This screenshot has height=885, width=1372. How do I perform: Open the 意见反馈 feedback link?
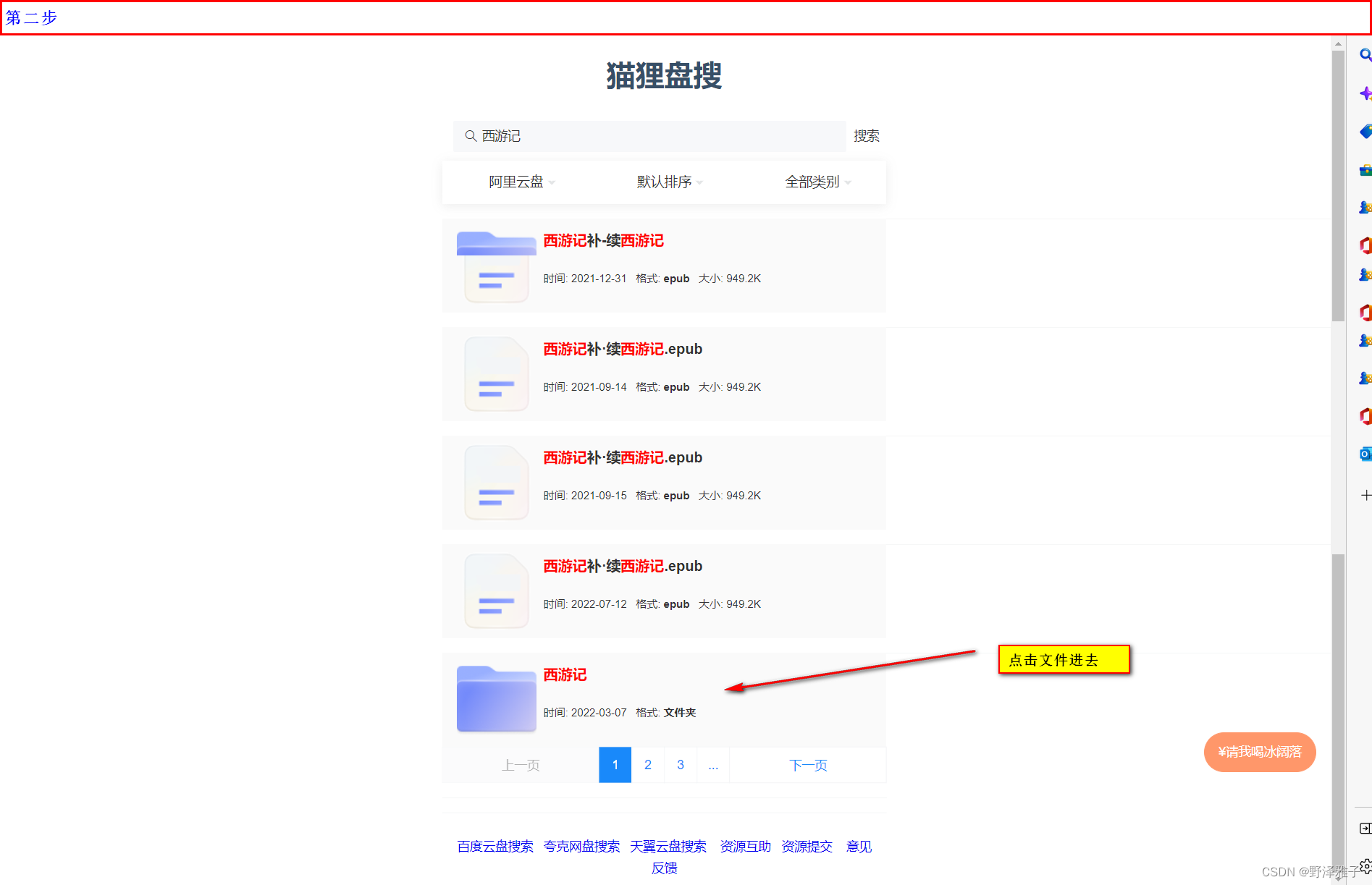pos(859,846)
